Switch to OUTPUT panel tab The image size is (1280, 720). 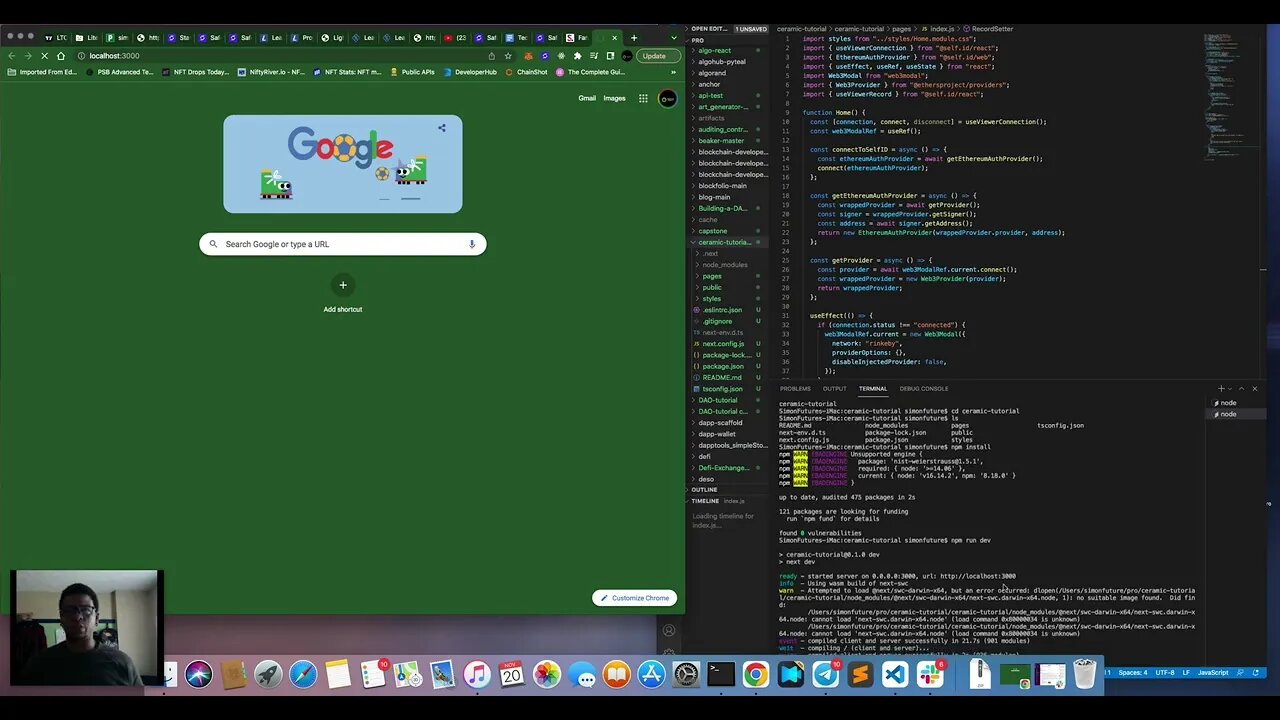834,389
